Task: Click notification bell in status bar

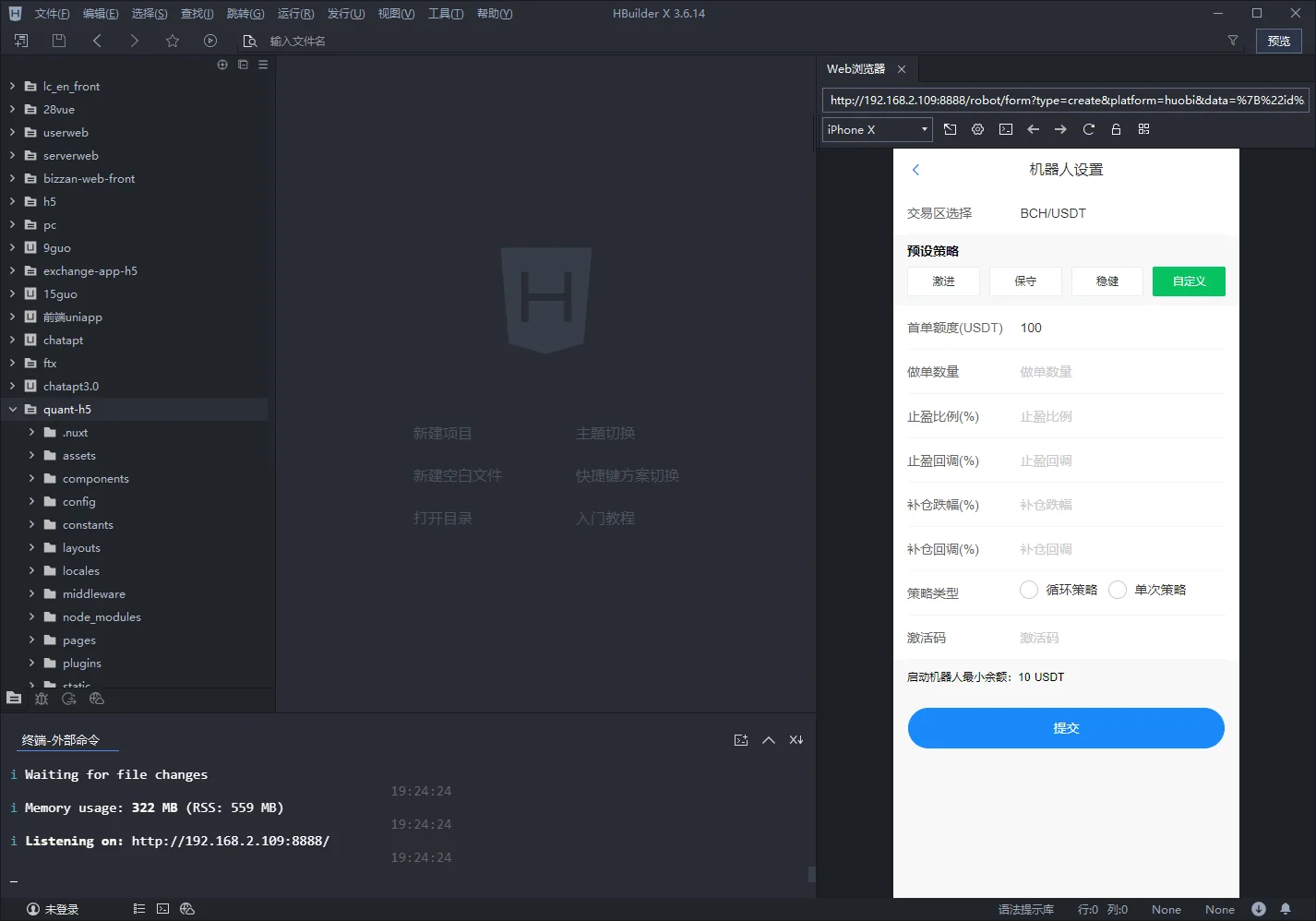Action: 1285,909
